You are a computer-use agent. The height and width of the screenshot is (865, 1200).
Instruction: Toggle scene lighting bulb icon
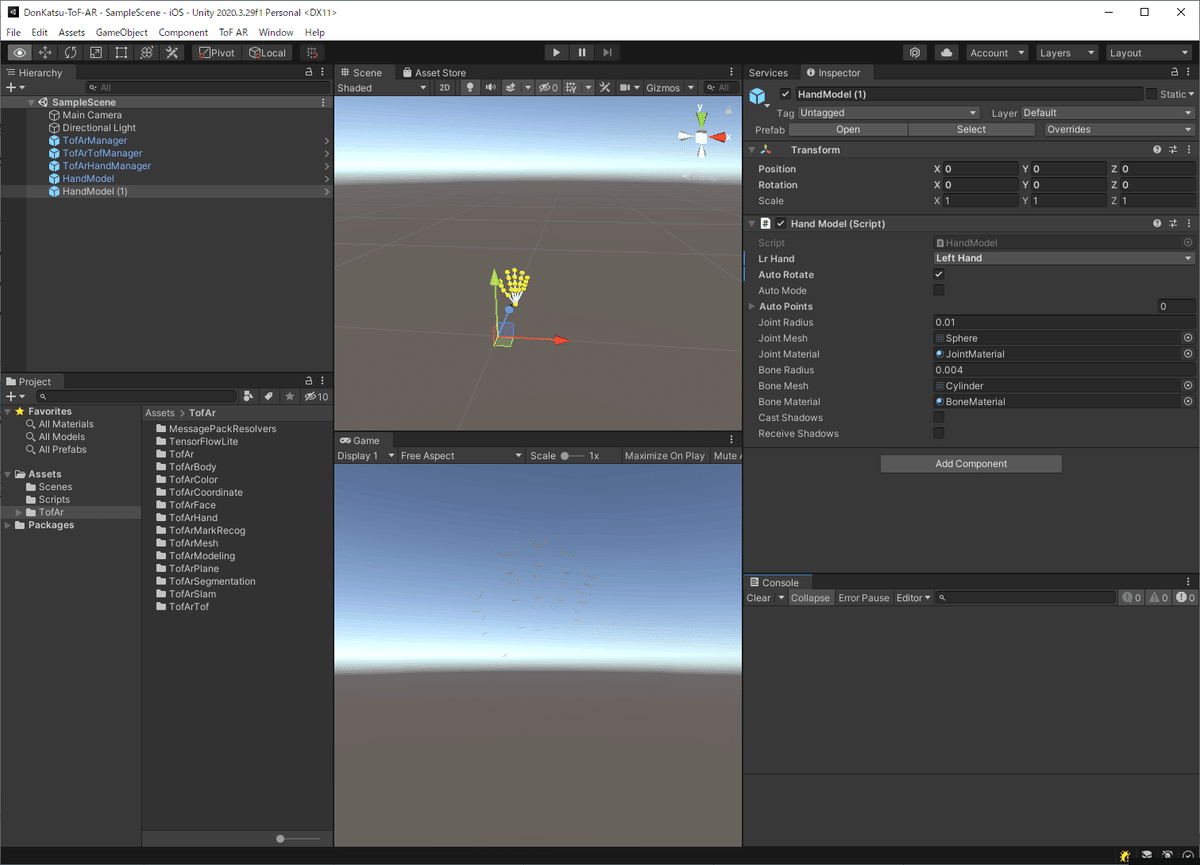(471, 88)
